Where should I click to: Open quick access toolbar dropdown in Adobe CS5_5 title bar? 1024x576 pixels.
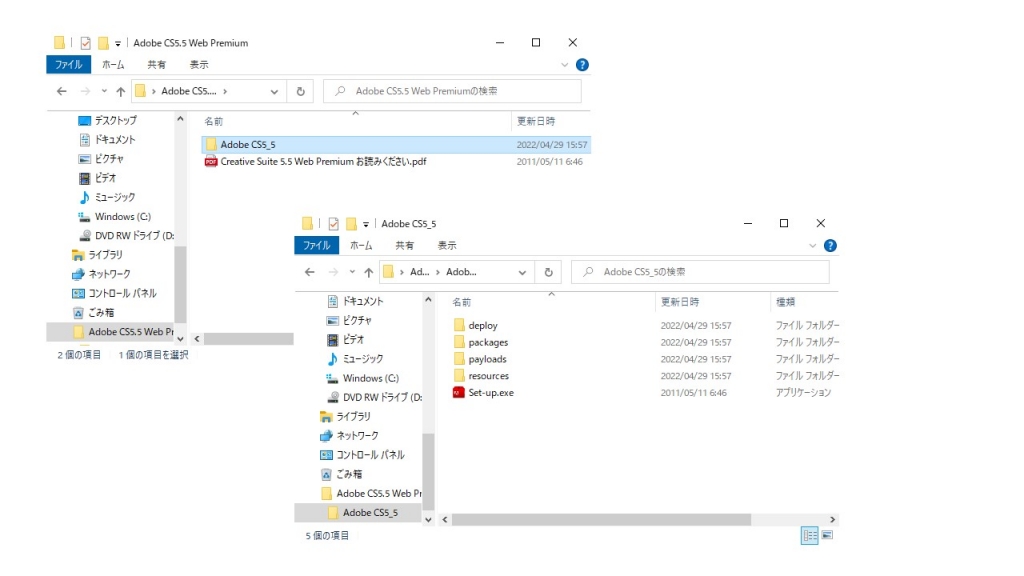click(366, 225)
